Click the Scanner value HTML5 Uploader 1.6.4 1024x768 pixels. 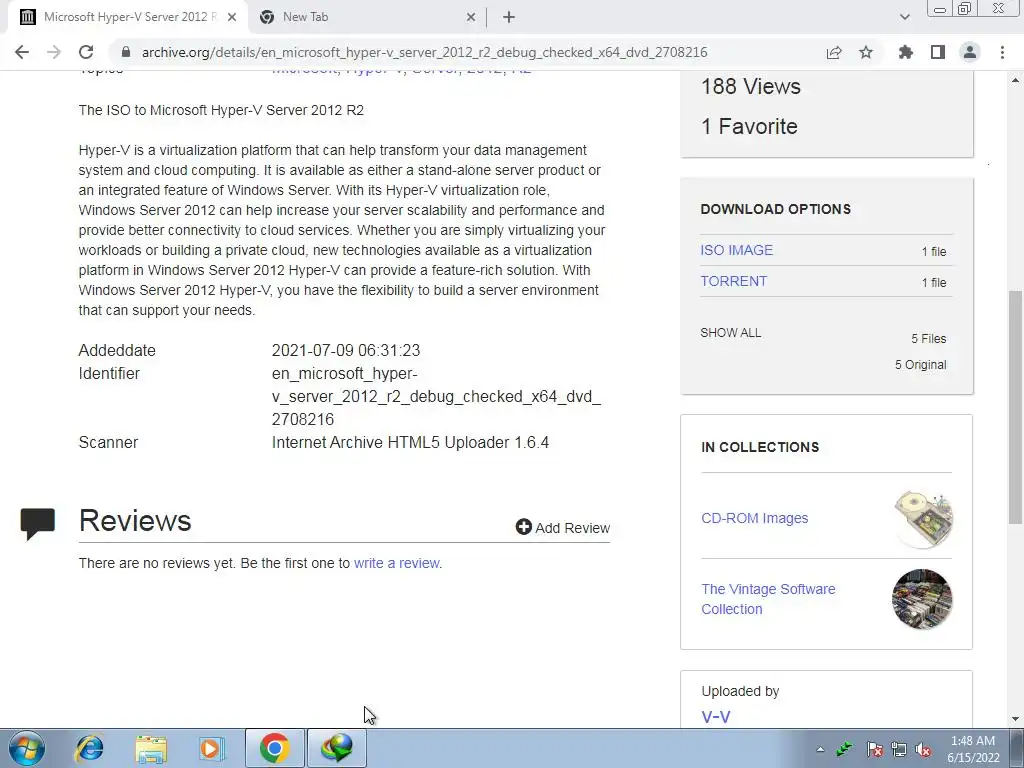410,442
